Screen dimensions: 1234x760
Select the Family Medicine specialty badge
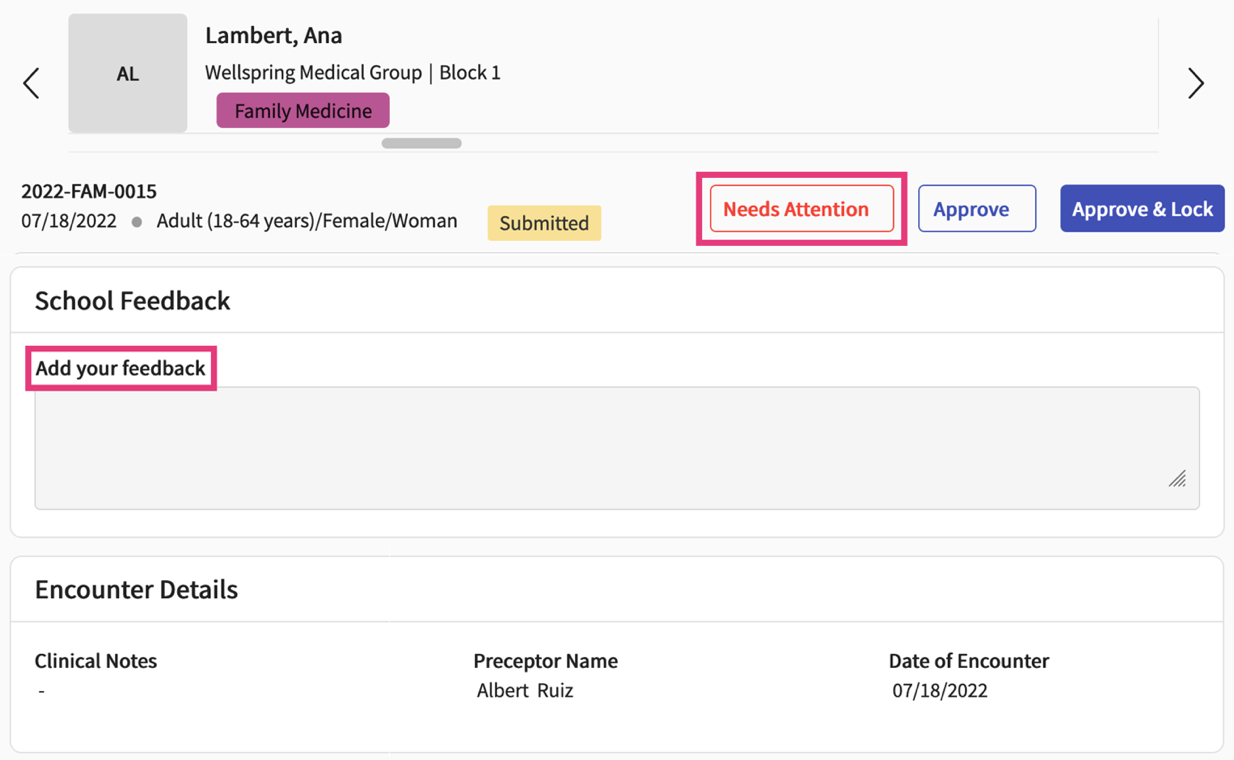pos(302,110)
